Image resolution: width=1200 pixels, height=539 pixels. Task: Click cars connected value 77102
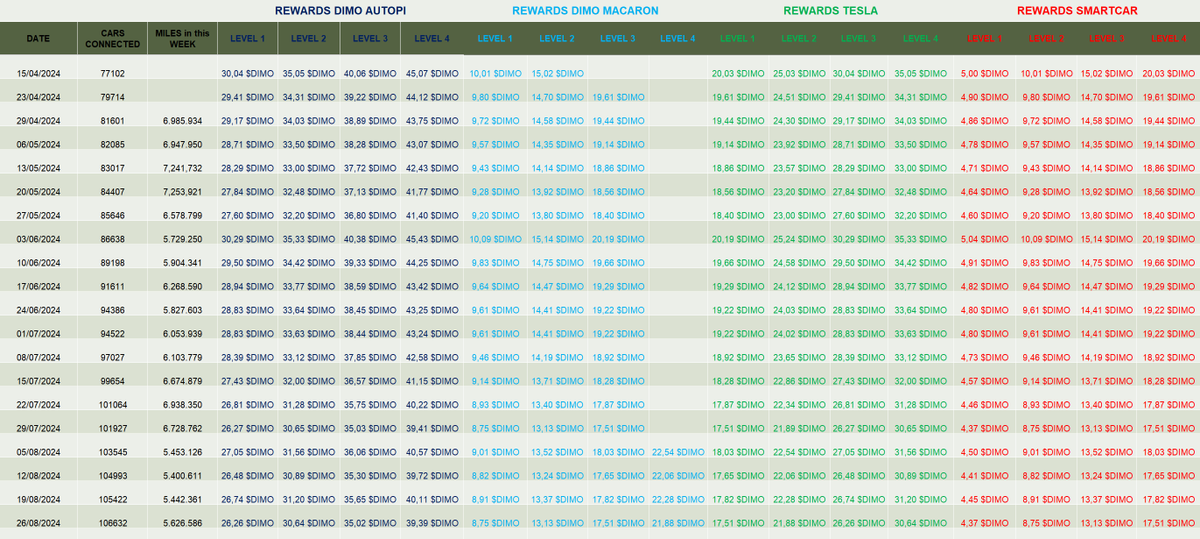(x=113, y=73)
